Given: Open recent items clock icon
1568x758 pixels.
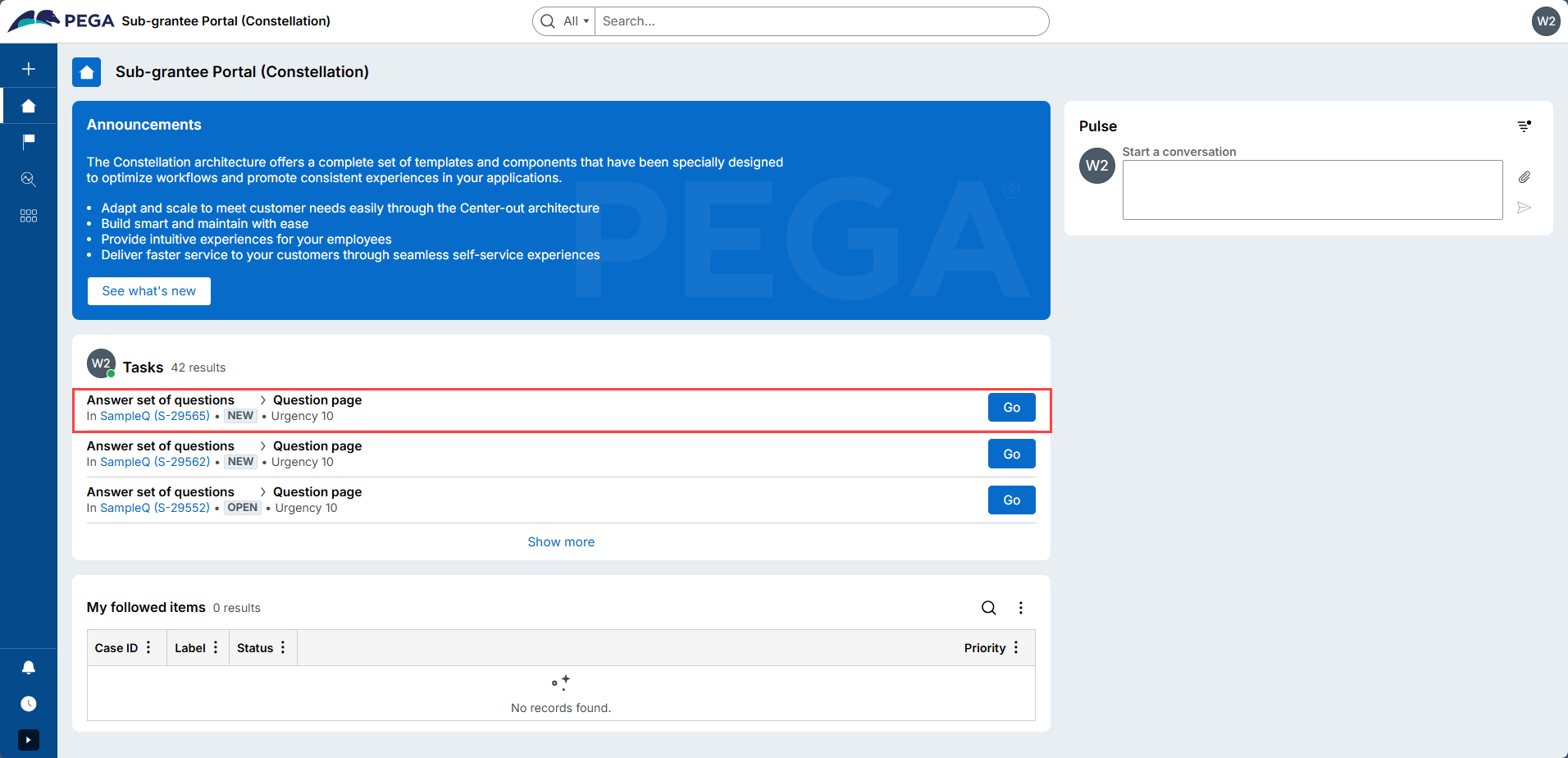Looking at the screenshot, I should click(x=29, y=704).
